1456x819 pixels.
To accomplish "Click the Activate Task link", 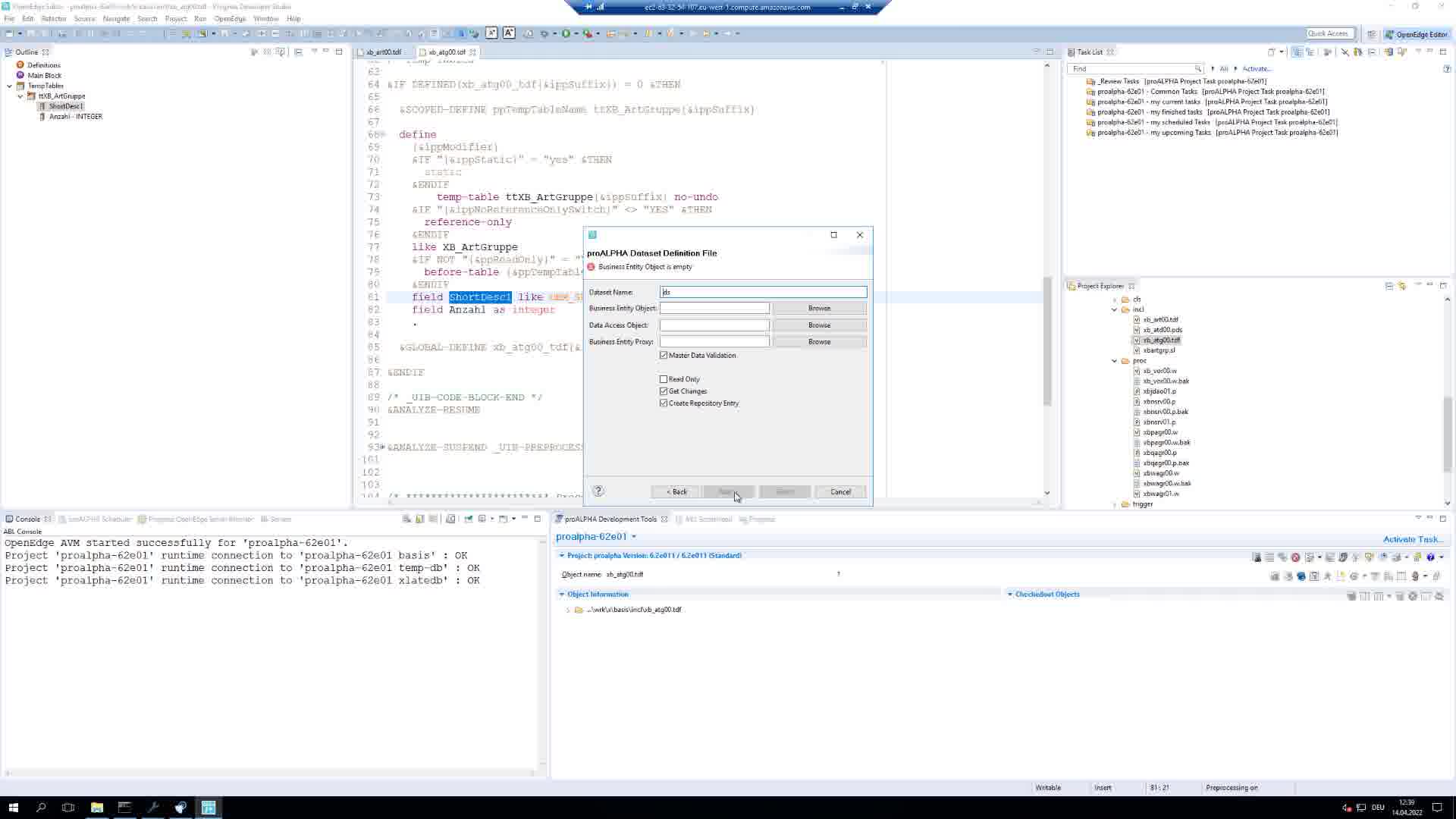I will [1412, 540].
